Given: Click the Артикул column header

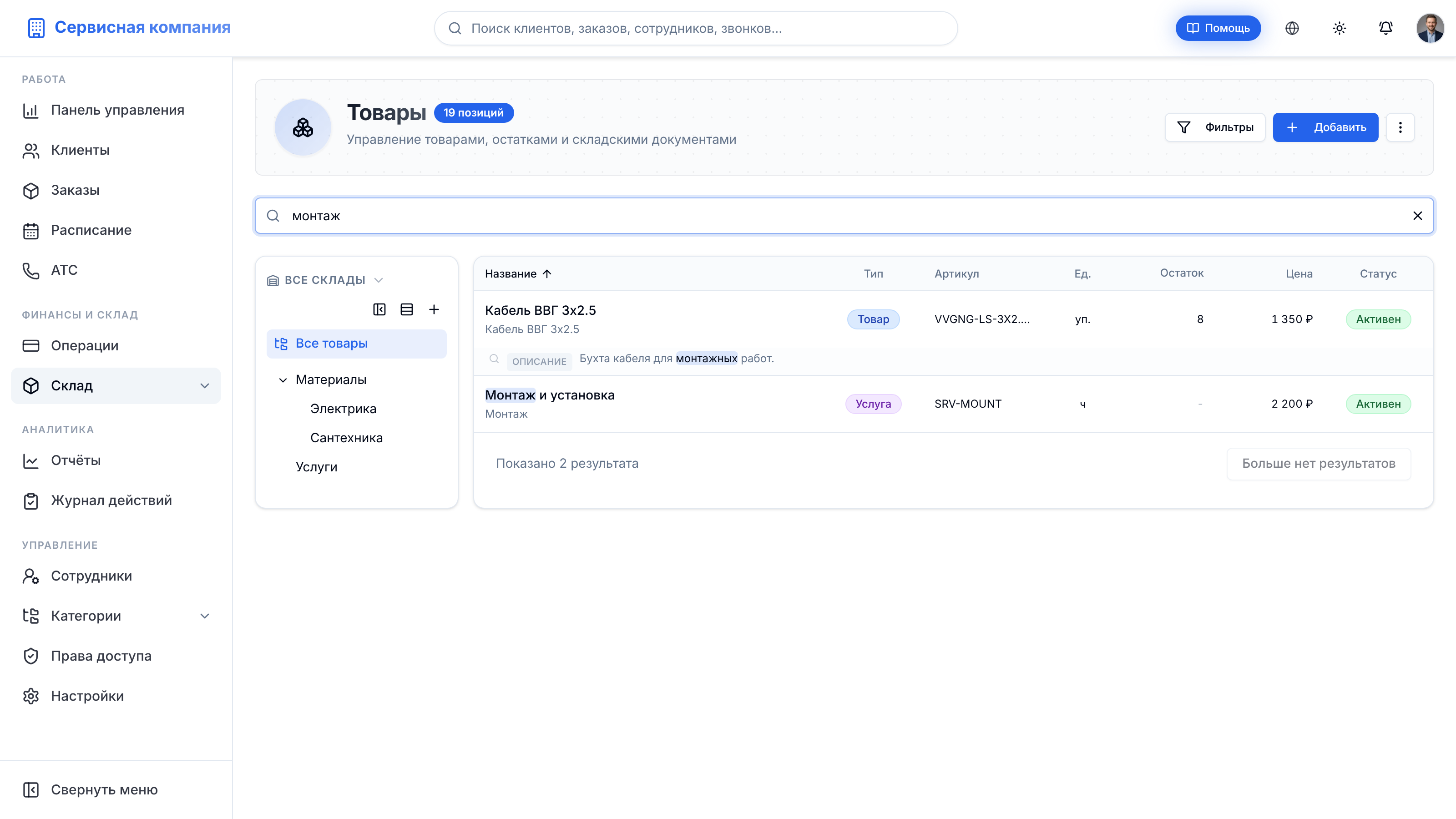Looking at the screenshot, I should click(x=956, y=274).
